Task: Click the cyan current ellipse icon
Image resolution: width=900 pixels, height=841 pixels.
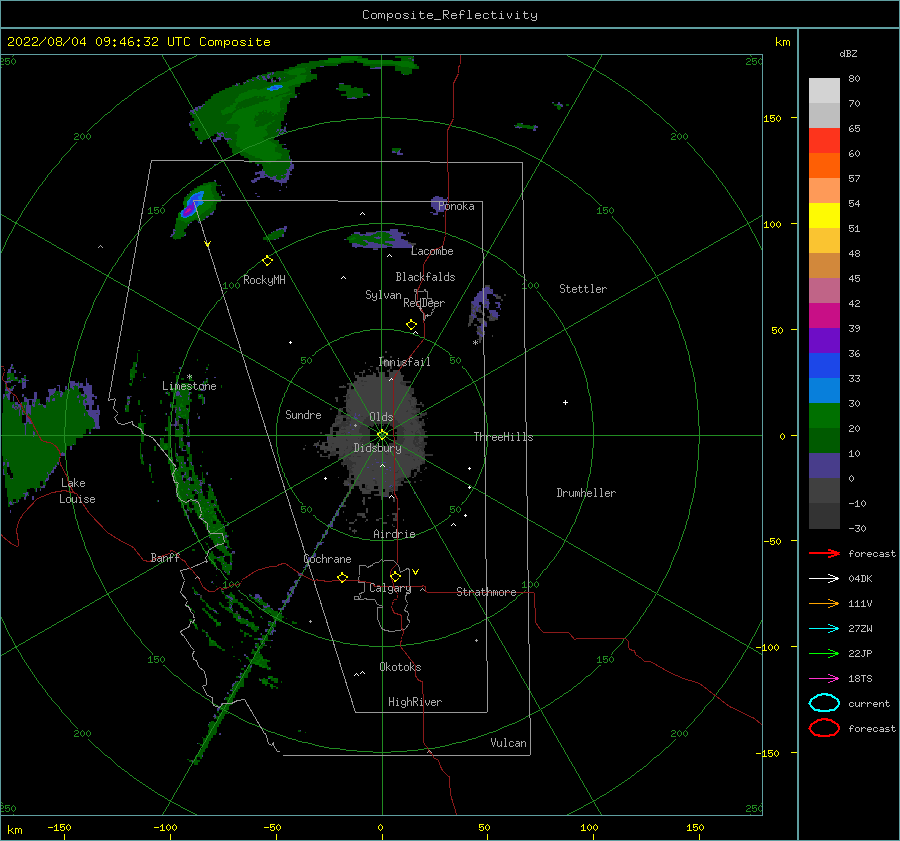Action: point(824,703)
